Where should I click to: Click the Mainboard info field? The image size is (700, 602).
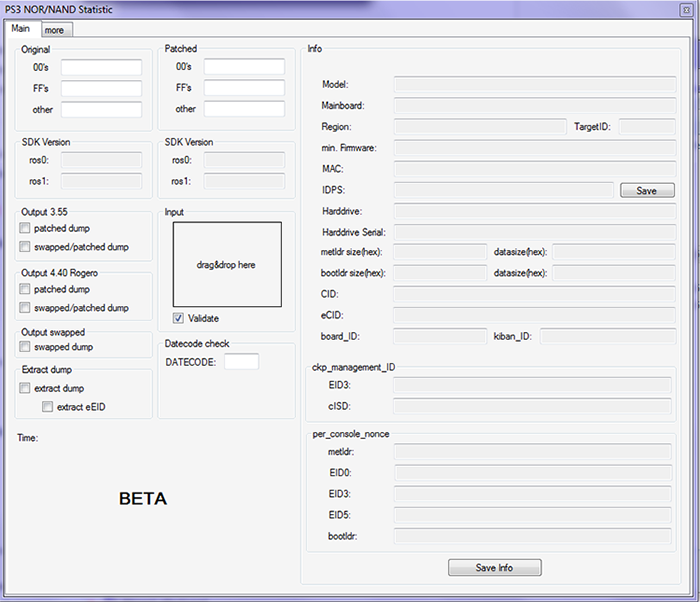(x=535, y=105)
